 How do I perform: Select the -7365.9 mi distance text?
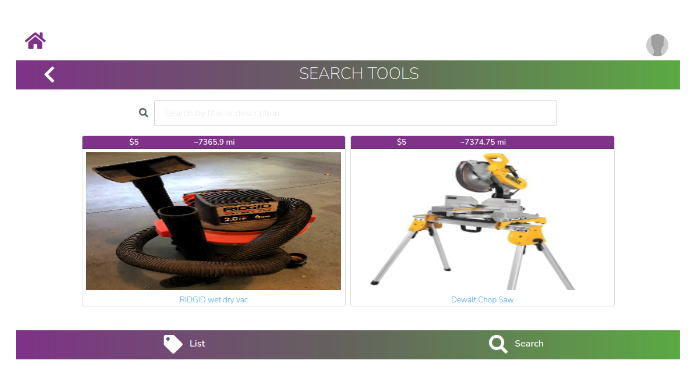pyautogui.click(x=214, y=142)
